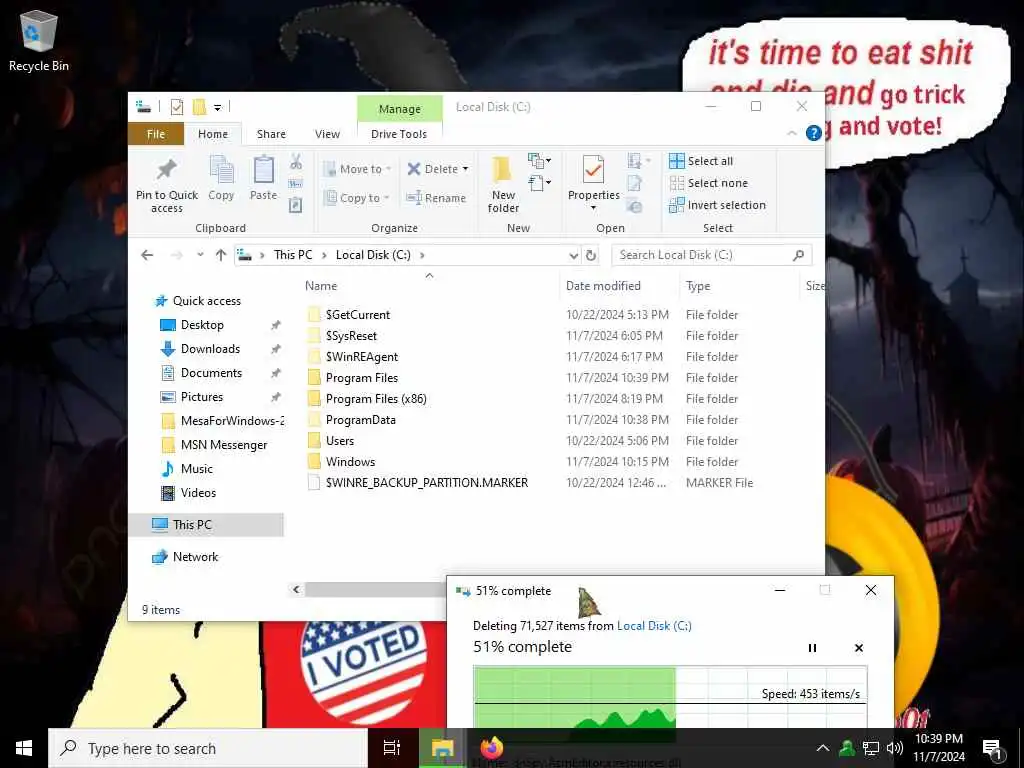Click the Copy path icon
This screenshot has width=1024, height=768.
pos(296,184)
